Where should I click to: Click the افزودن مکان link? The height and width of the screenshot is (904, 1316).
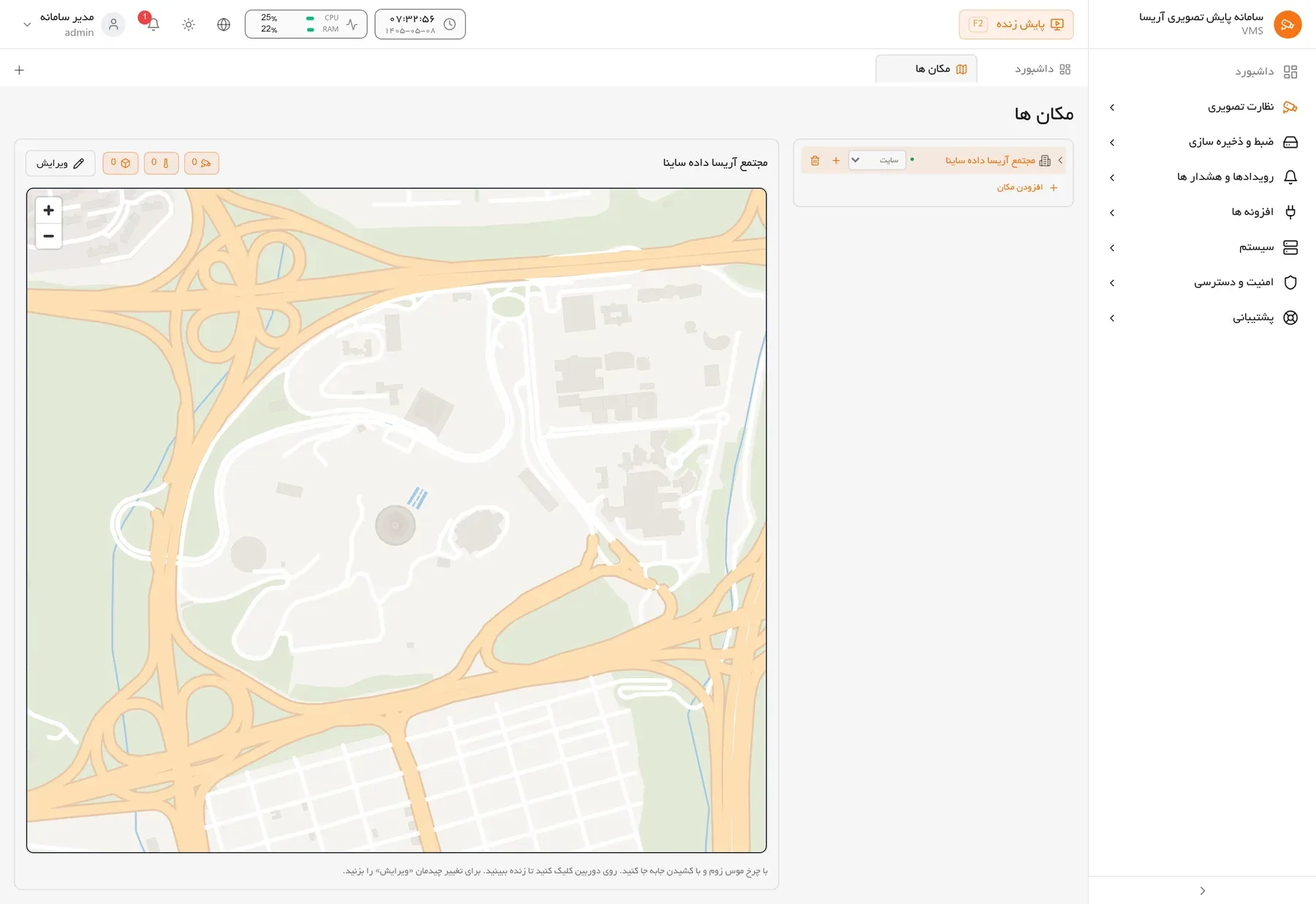1026,188
